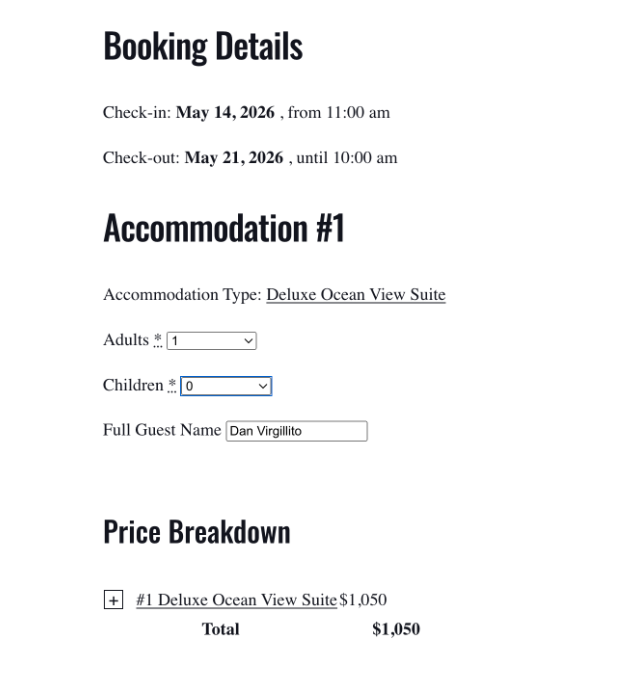Click the required asterisk beside Children
This screenshot has width=634, height=690.
(172, 385)
